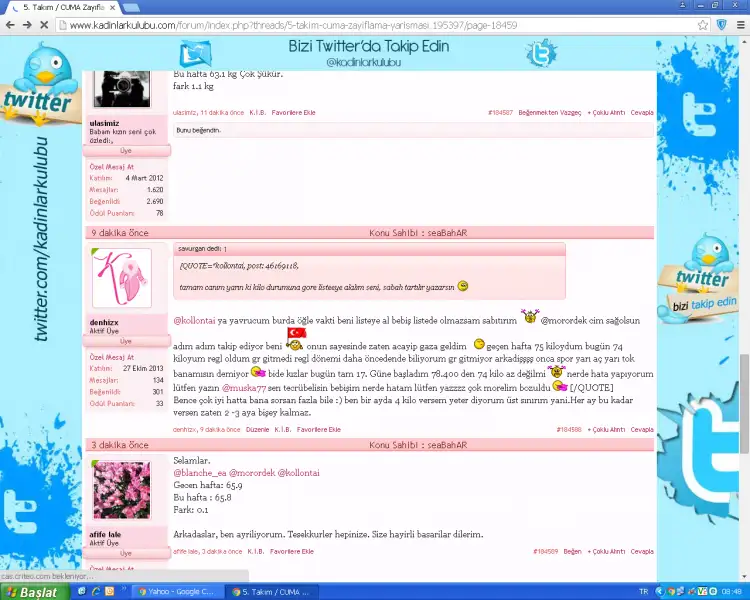
Task: Click '+ Çoklu Alıntı' on post #184589
Action: click(606, 552)
